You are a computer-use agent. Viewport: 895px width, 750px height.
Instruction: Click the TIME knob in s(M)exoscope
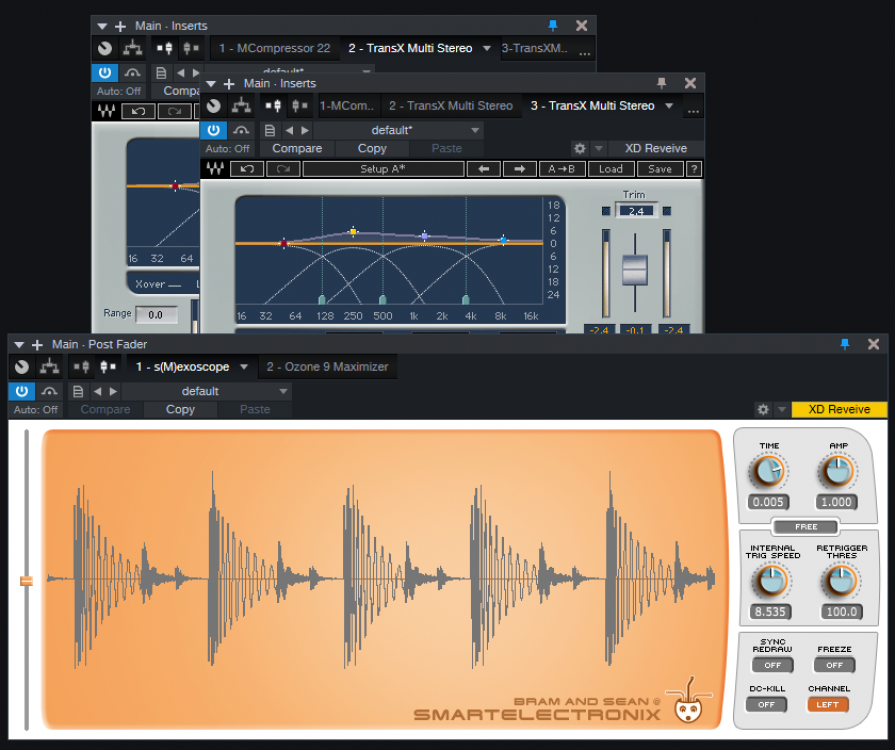(768, 472)
